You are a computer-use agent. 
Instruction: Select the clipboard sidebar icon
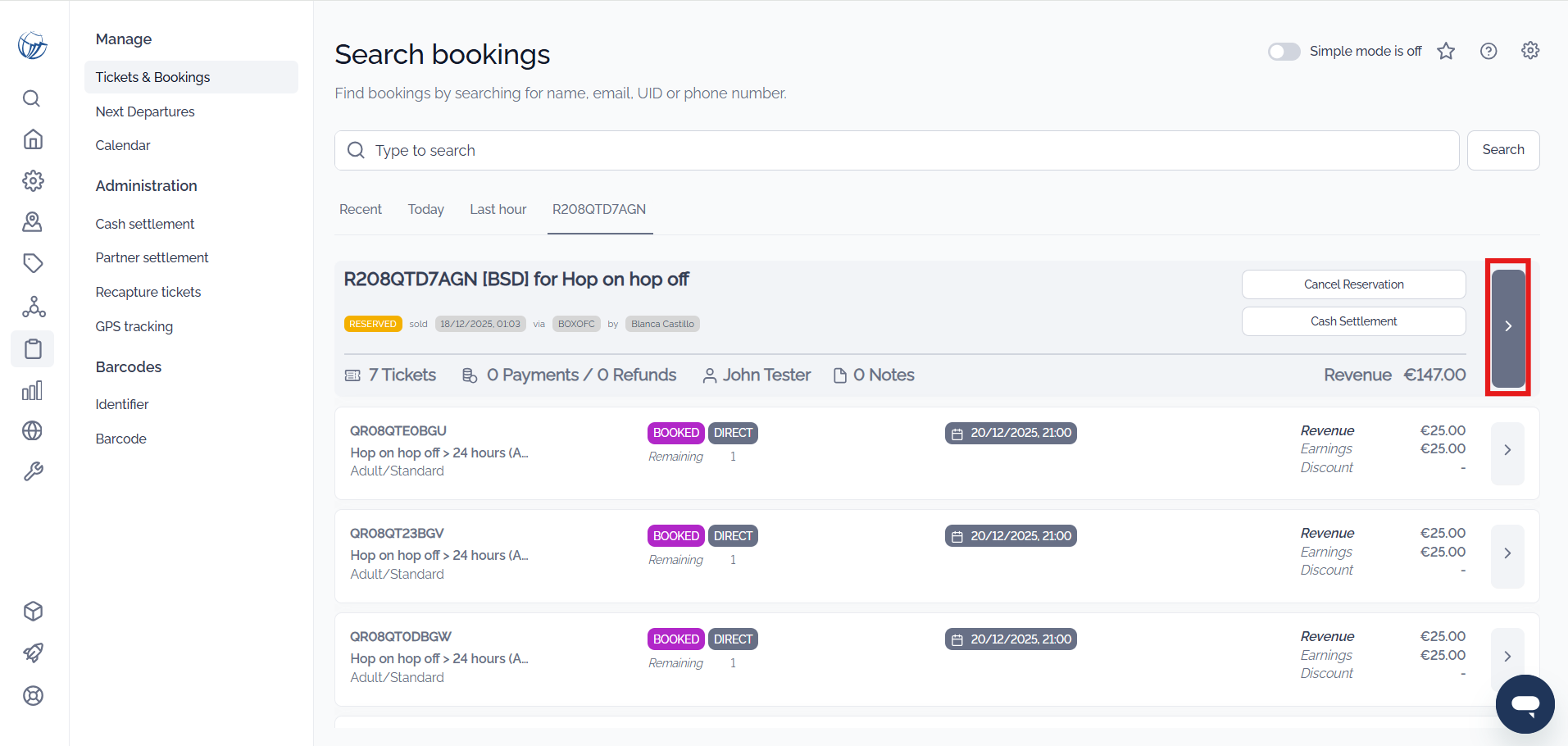click(x=33, y=348)
